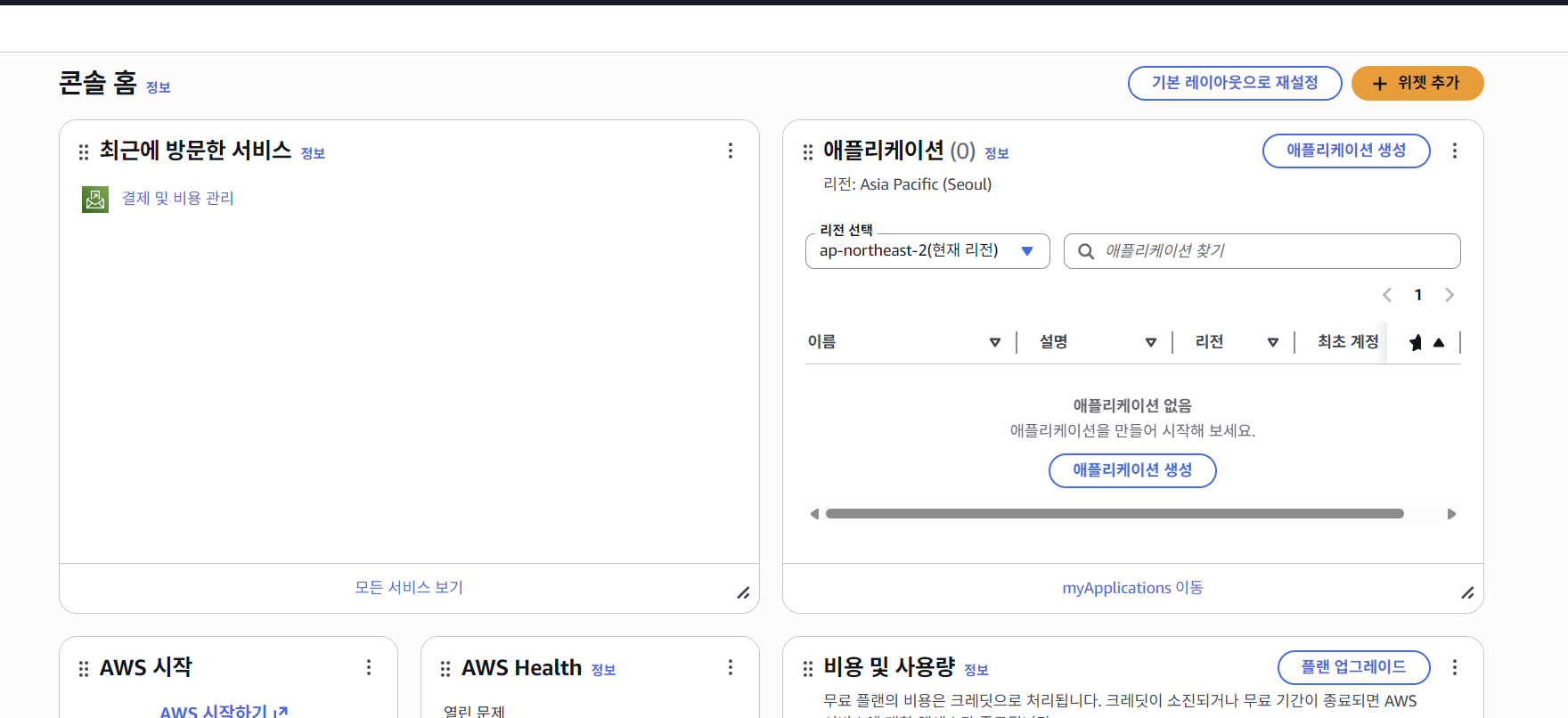Click the 위젯 추가 button

tap(1417, 83)
